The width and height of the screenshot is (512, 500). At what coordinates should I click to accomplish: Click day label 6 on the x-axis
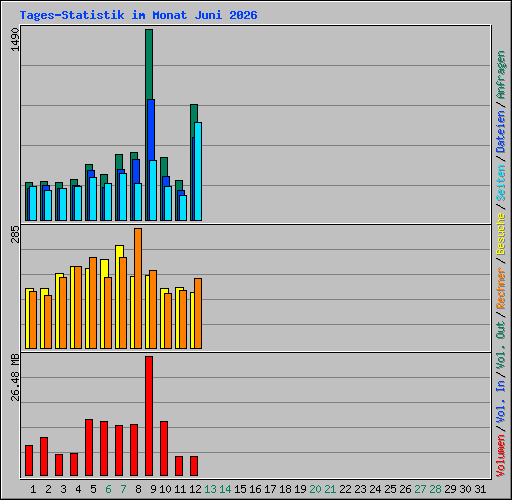pyautogui.click(x=108, y=489)
